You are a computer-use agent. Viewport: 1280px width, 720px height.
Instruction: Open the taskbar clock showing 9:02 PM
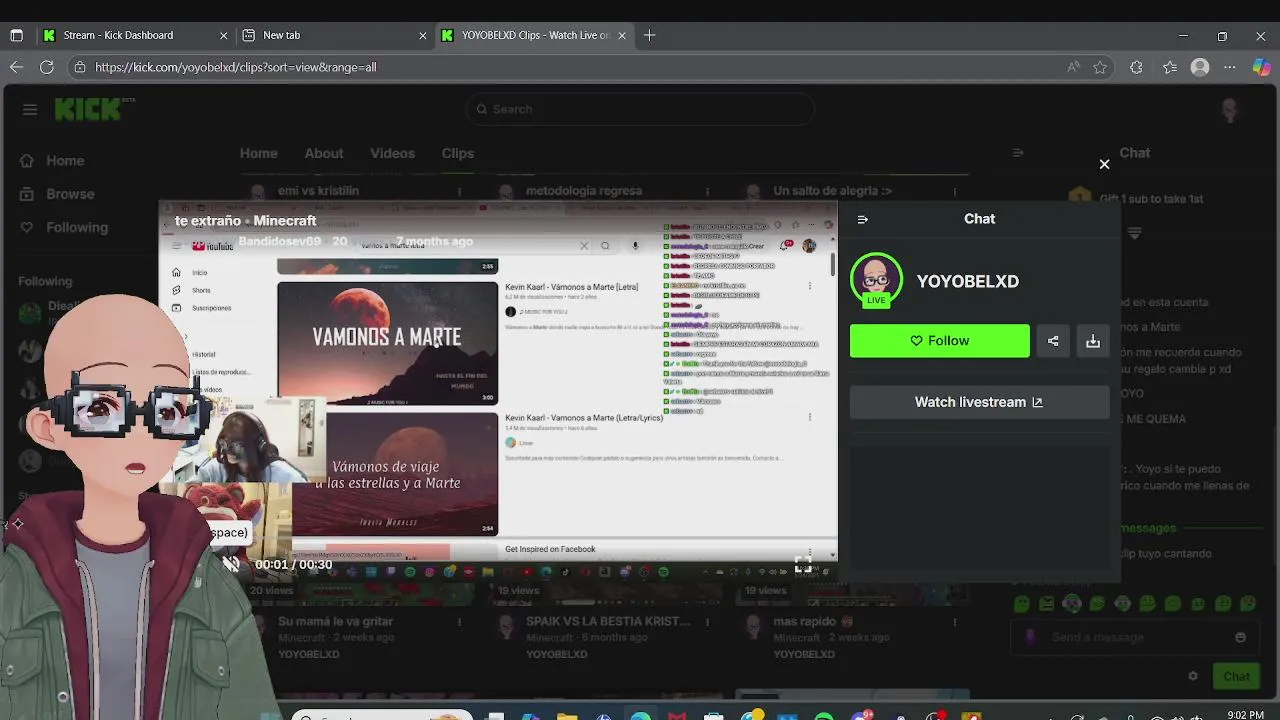click(x=1248, y=714)
